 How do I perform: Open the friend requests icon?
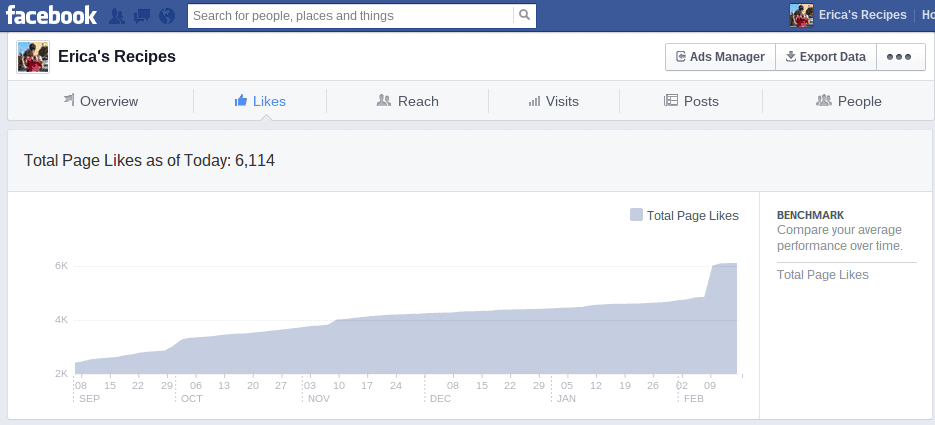click(x=117, y=16)
